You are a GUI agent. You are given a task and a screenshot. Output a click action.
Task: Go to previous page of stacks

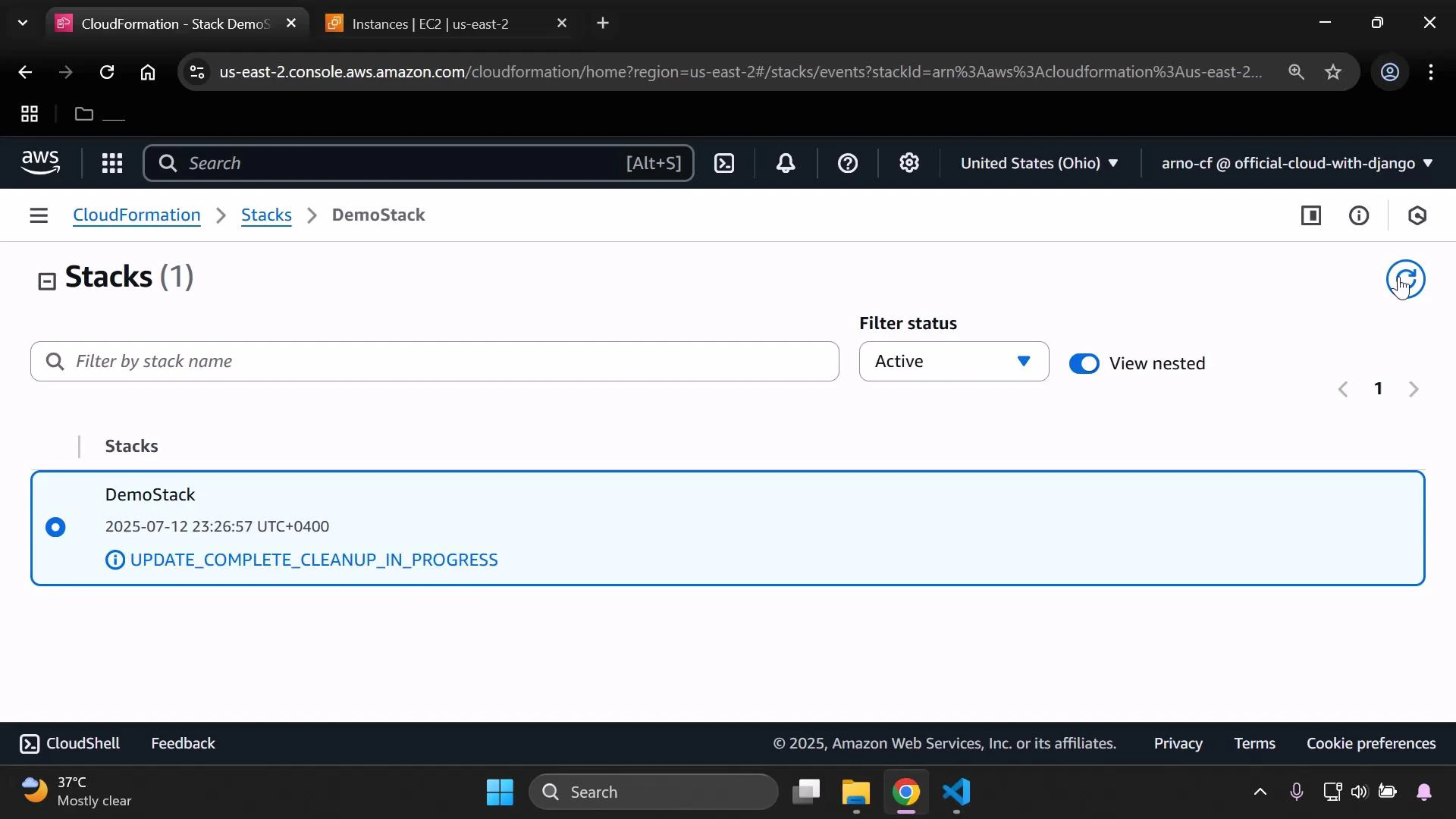tap(1343, 389)
